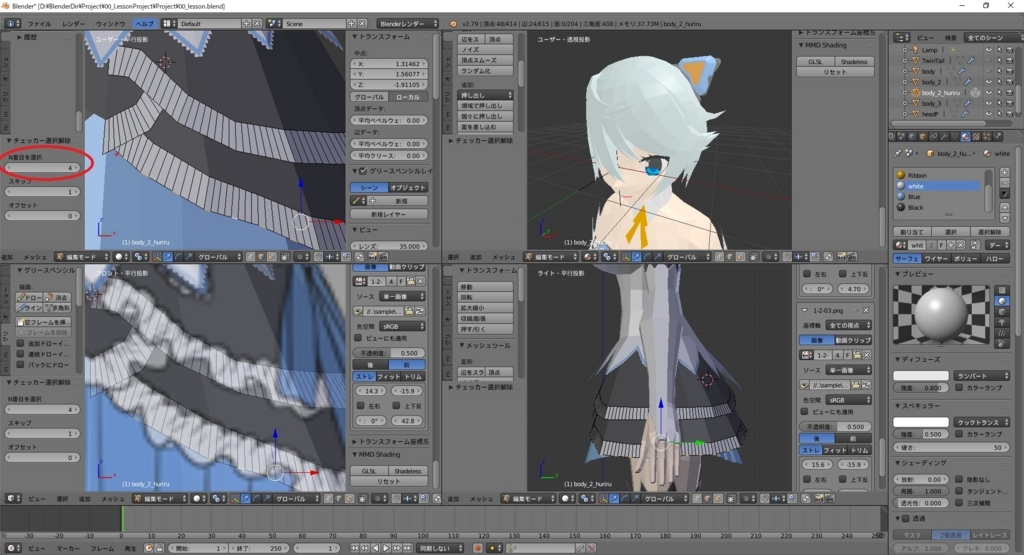Open the ファイル menu
Image resolution: width=1024 pixels, height=555 pixels.
[39, 24]
